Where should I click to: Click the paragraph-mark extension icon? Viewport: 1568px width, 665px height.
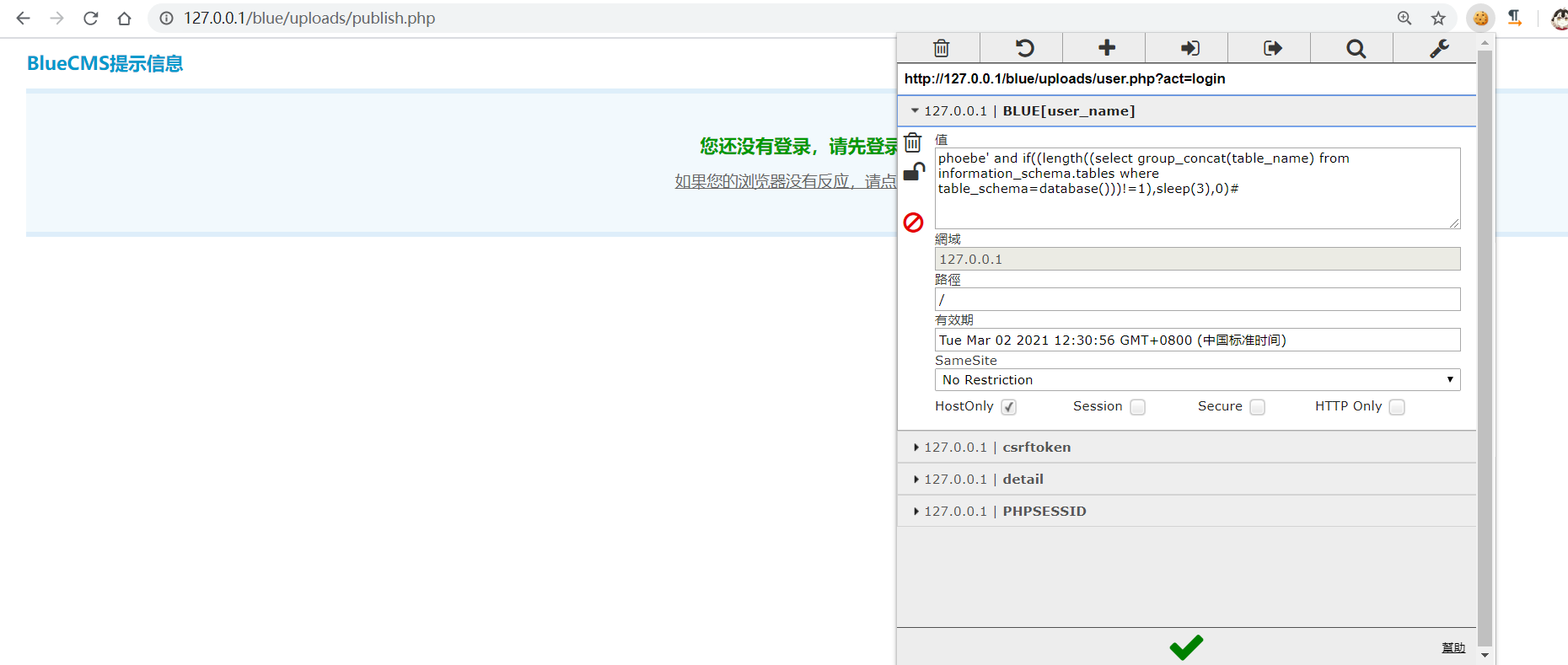[1515, 18]
